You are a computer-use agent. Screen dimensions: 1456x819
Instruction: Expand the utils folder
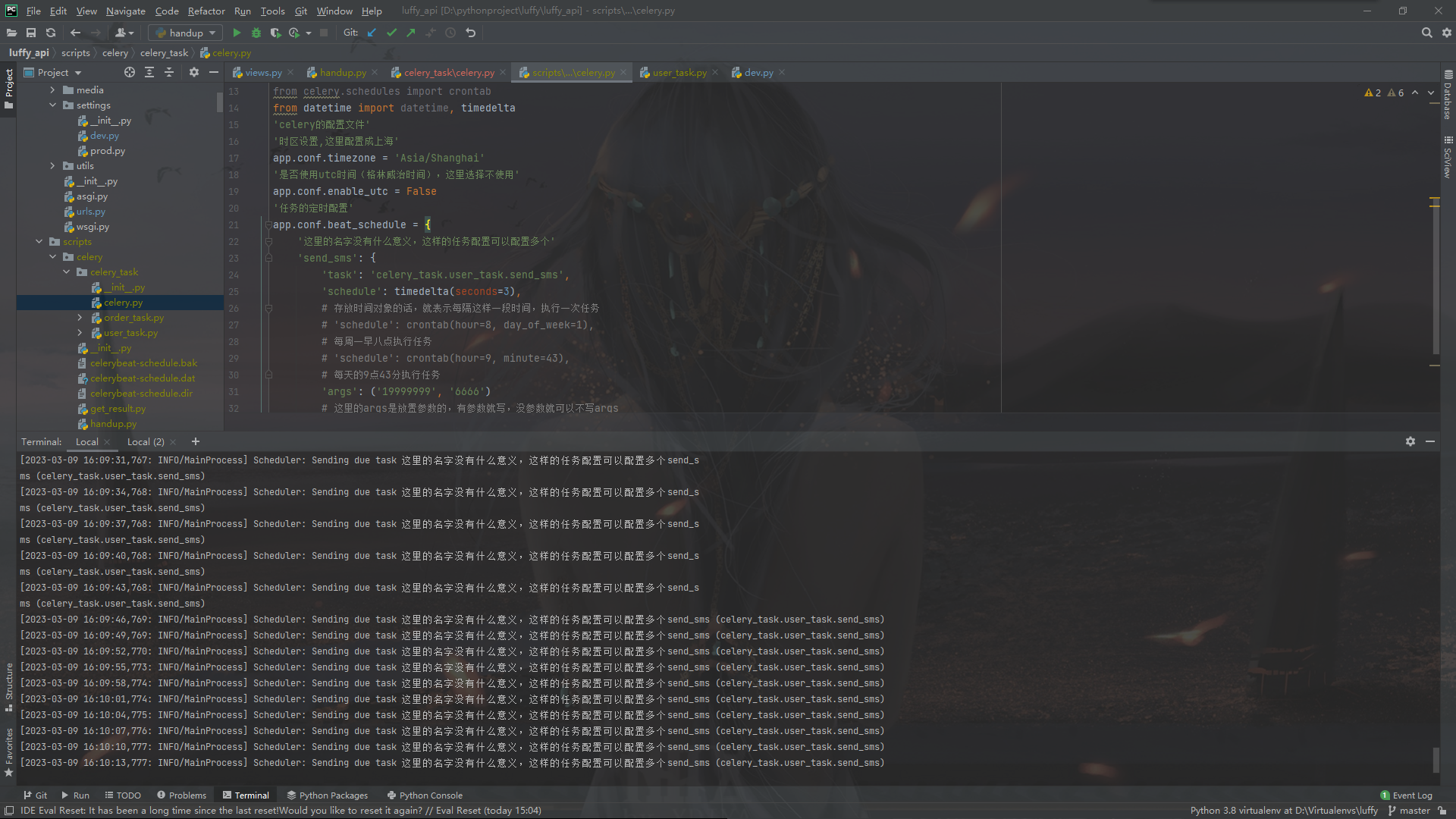point(52,165)
